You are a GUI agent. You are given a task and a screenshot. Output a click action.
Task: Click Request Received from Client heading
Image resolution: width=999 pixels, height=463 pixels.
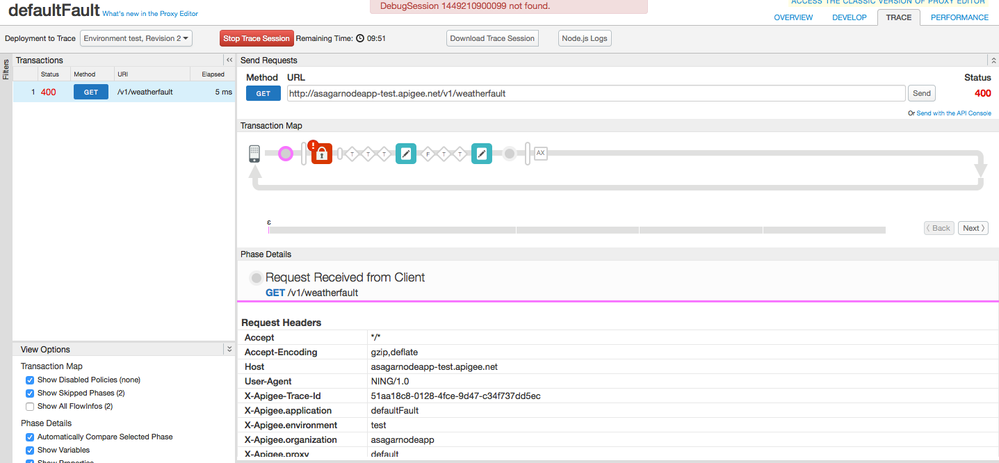click(x=345, y=278)
